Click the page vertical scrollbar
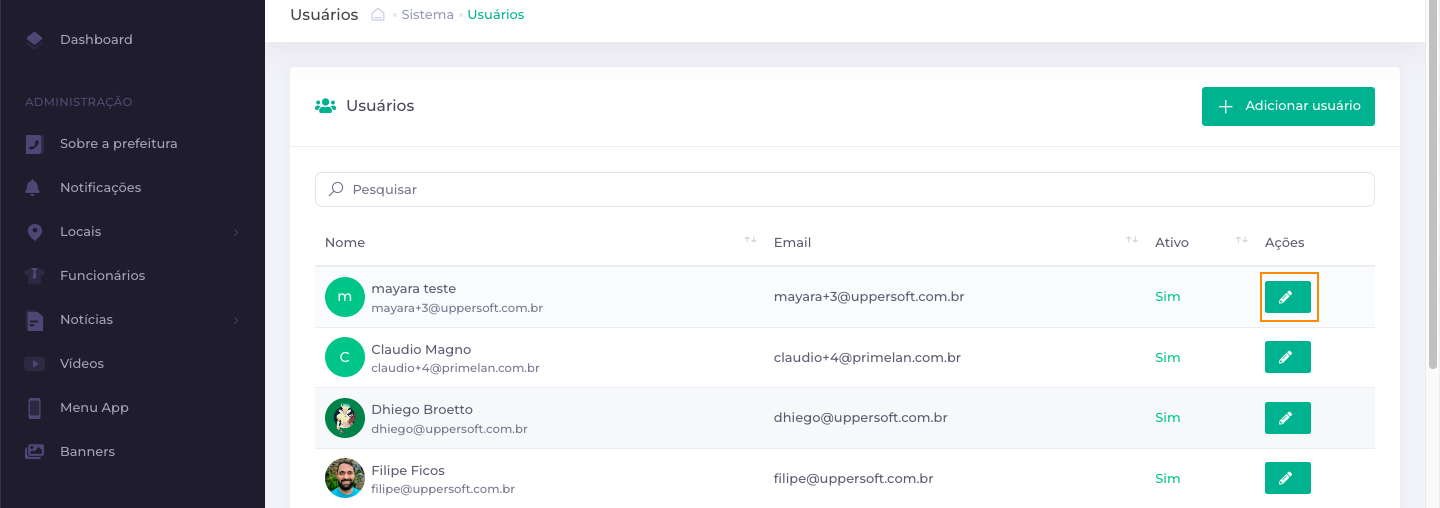The height and width of the screenshot is (508, 1440). pos(1433,184)
